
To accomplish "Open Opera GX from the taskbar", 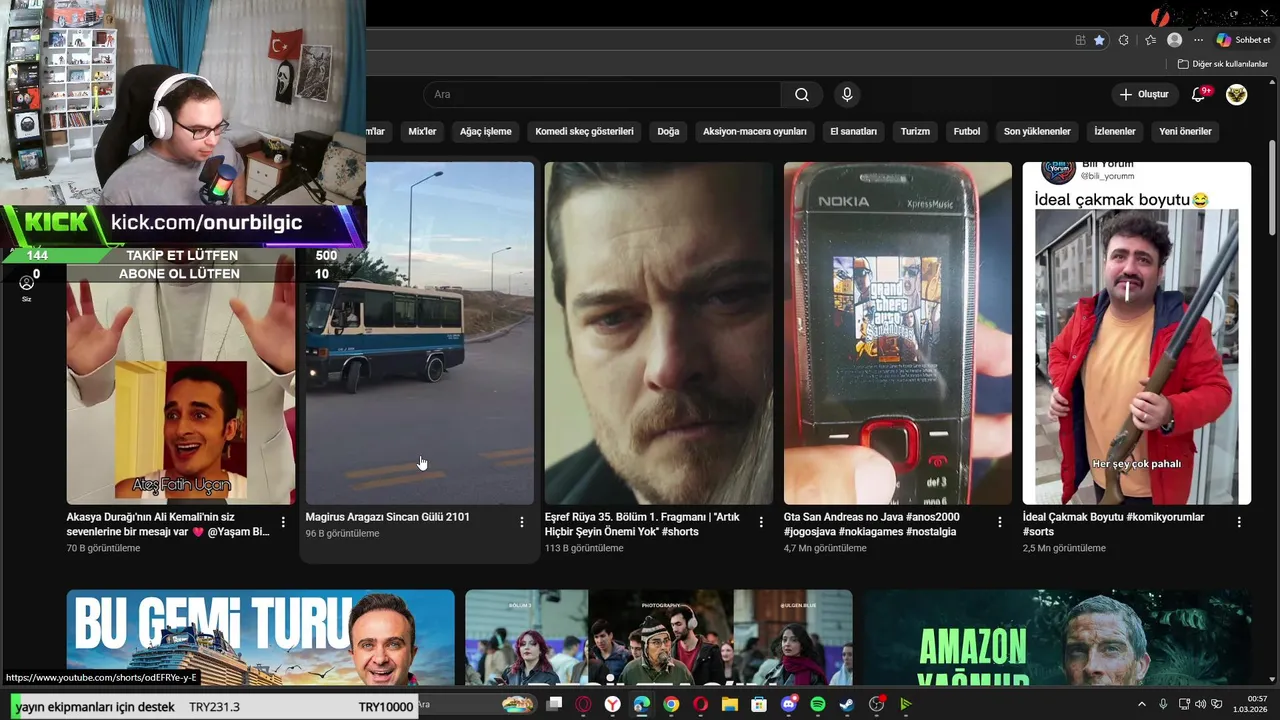I will point(583,704).
